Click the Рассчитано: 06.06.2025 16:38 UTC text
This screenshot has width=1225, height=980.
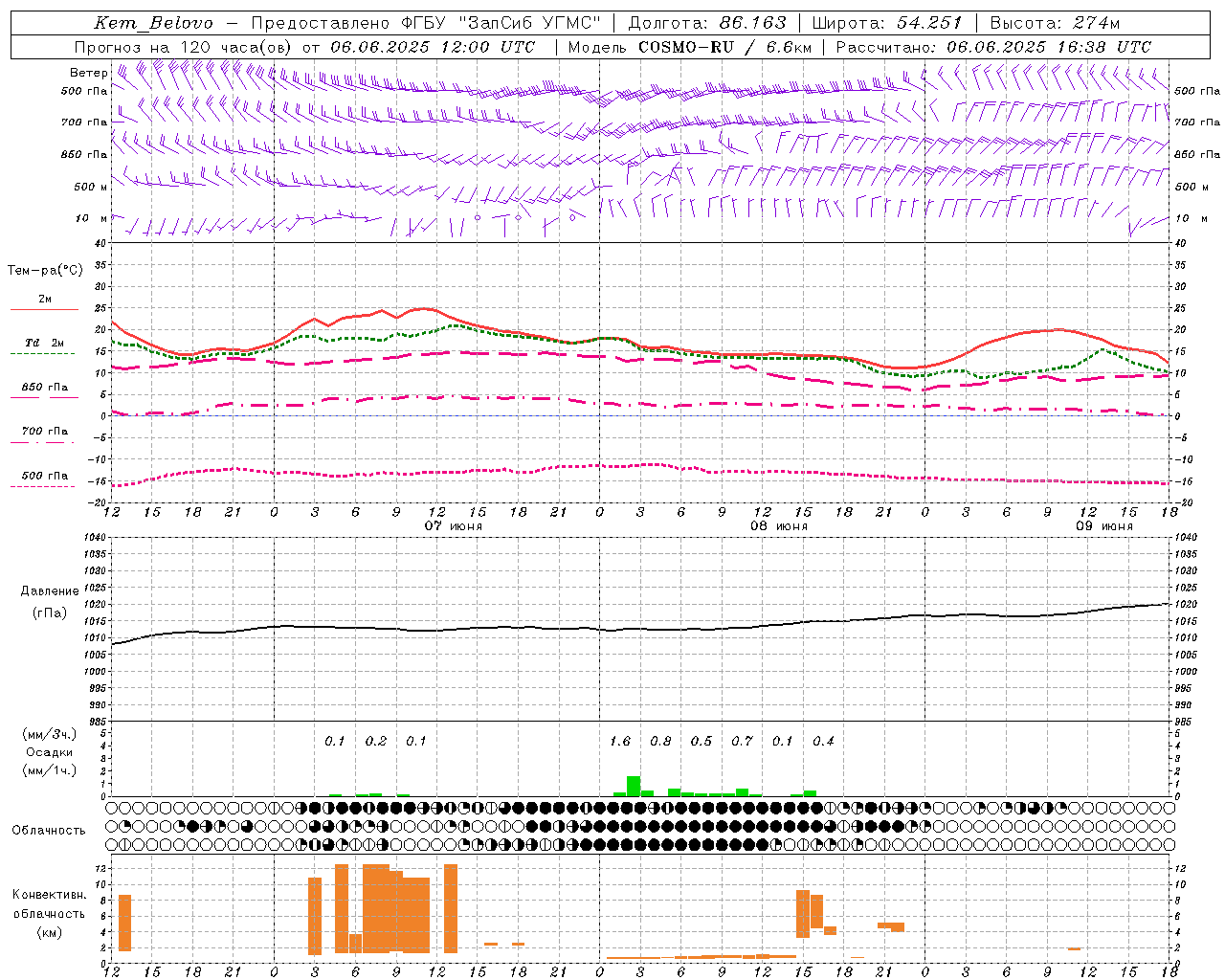coord(993,47)
